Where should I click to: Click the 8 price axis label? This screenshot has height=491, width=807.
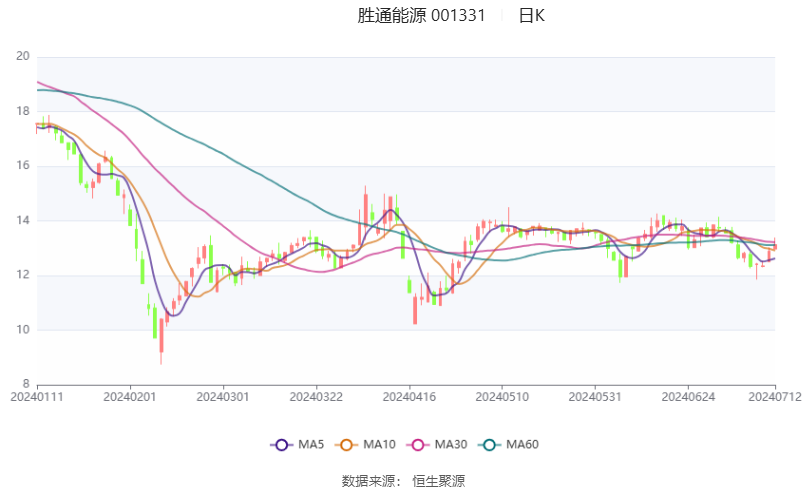(x=26, y=384)
